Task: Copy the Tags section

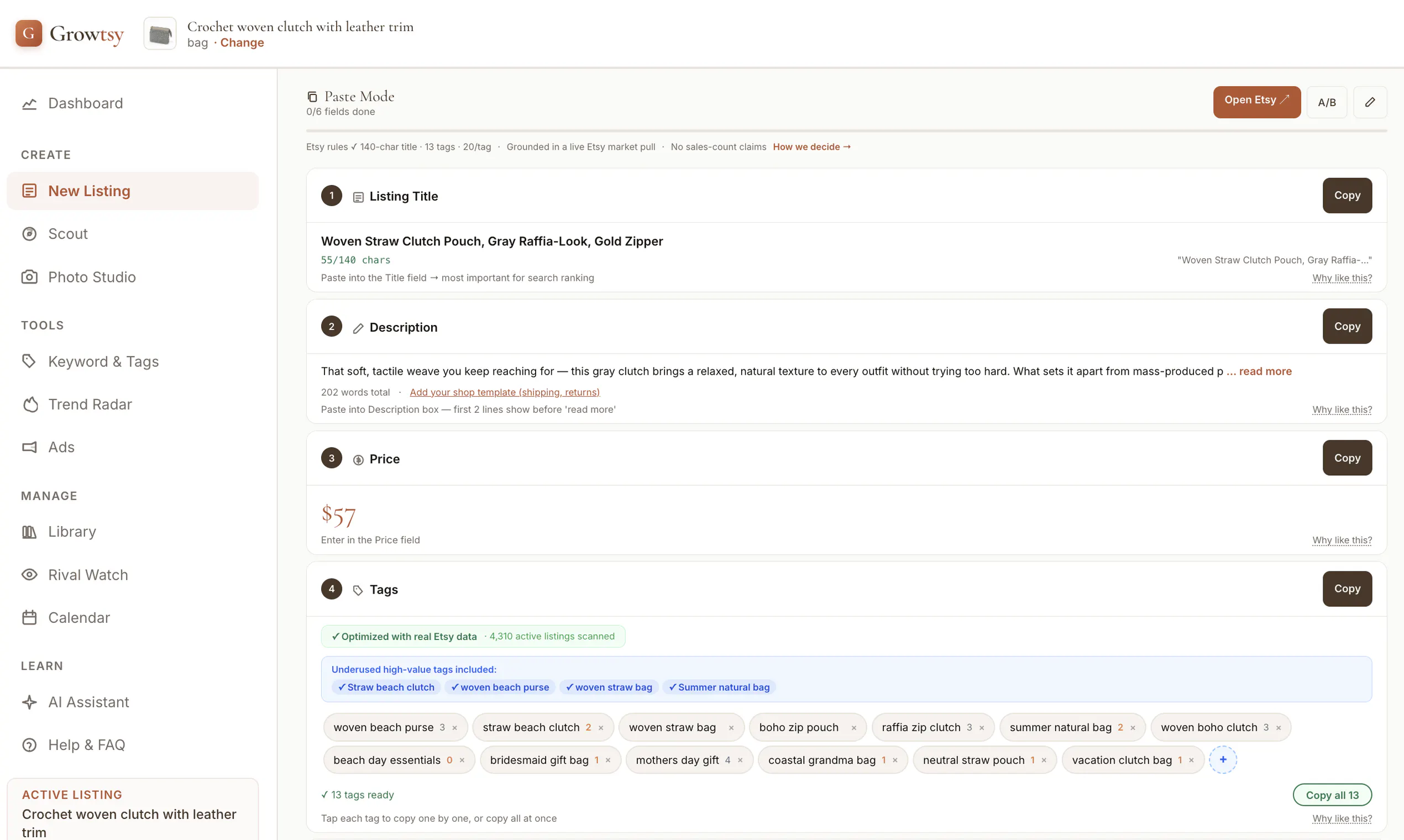Action: coord(1347,589)
